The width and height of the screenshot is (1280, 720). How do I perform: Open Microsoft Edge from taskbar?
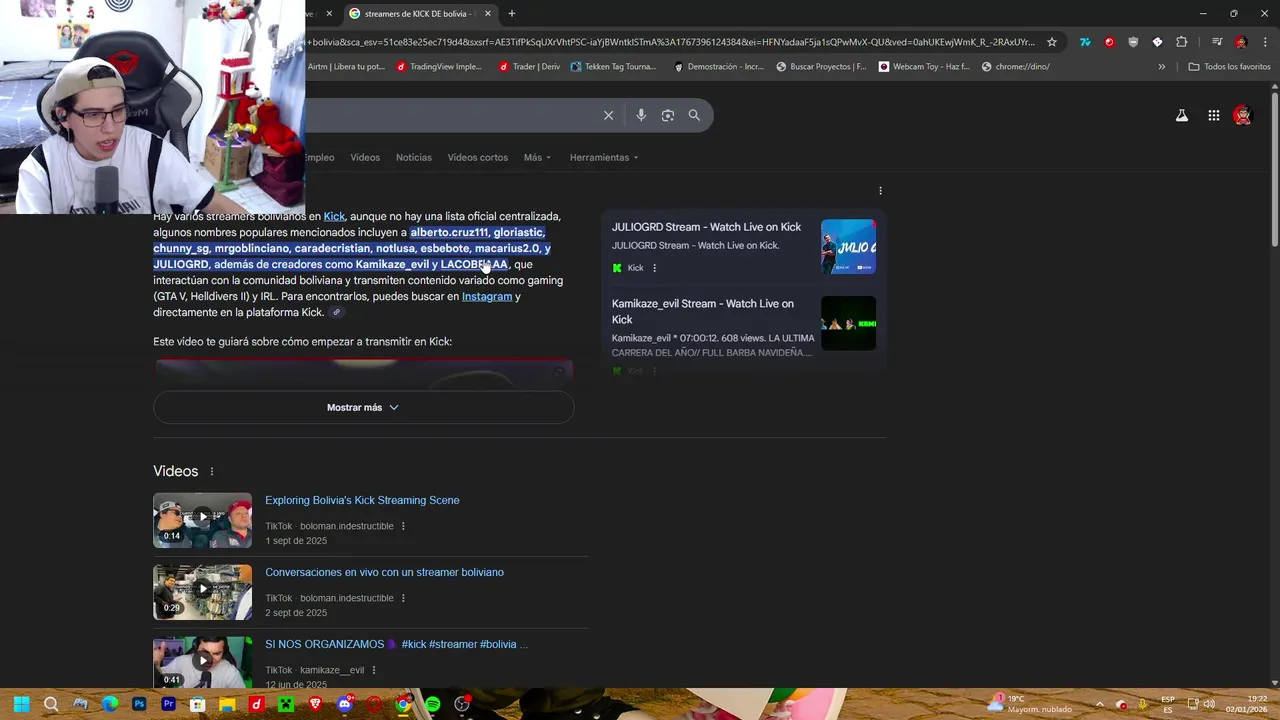(x=110, y=704)
